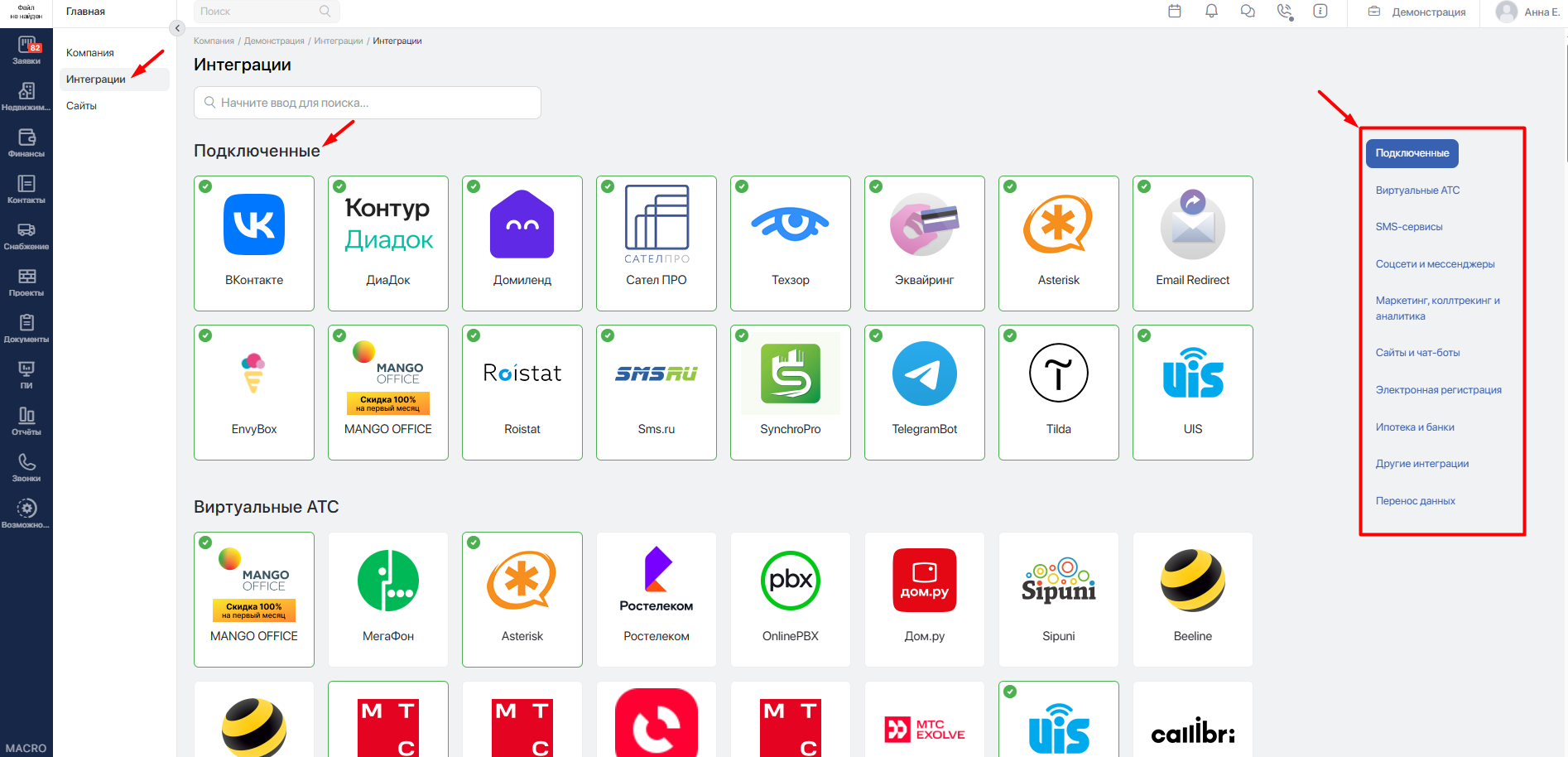This screenshot has width=1568, height=757.
Task: Open the OnlinePBX virtual ATS card
Action: pyautogui.click(x=791, y=600)
